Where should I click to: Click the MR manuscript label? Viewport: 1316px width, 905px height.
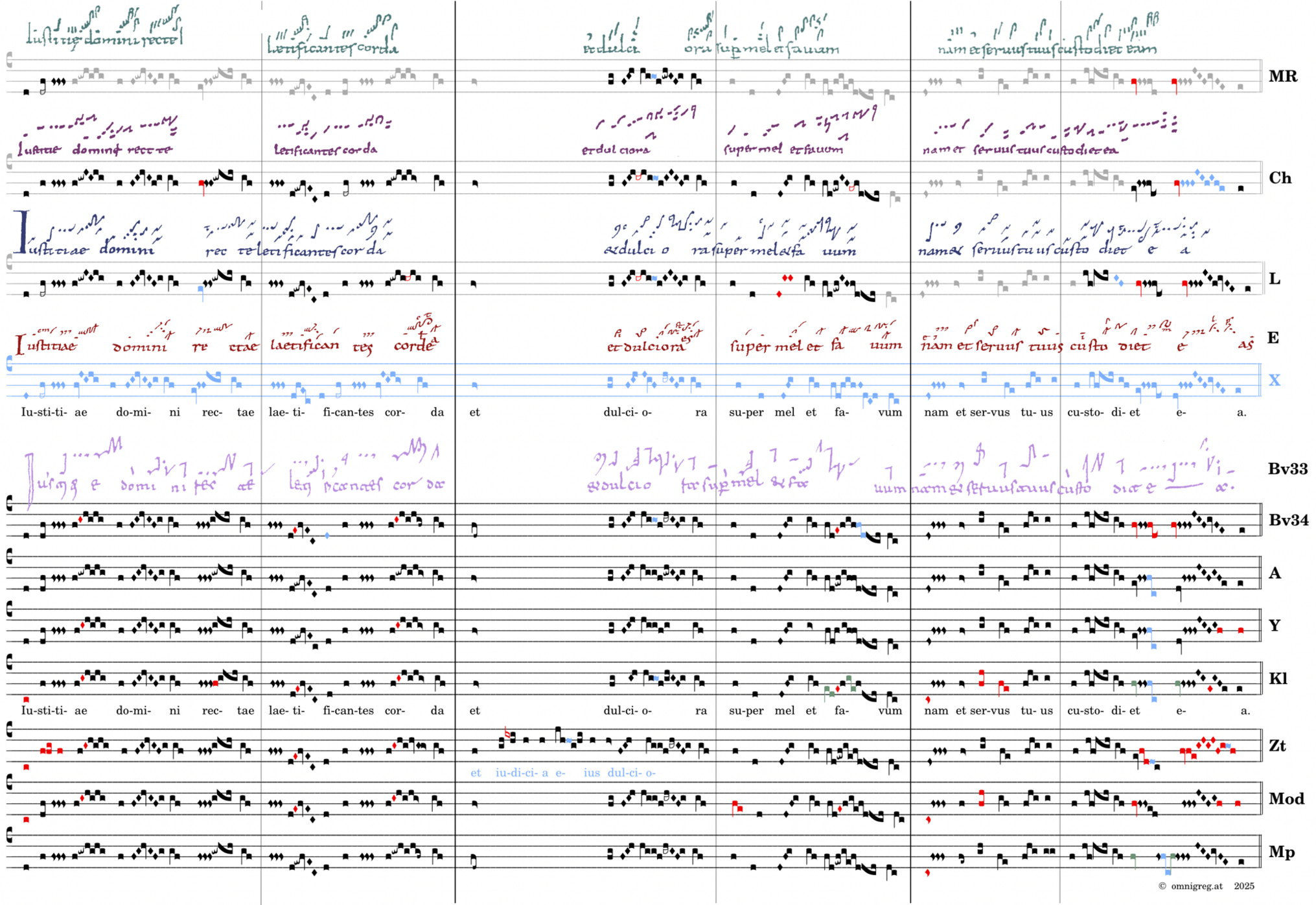[x=1282, y=76]
